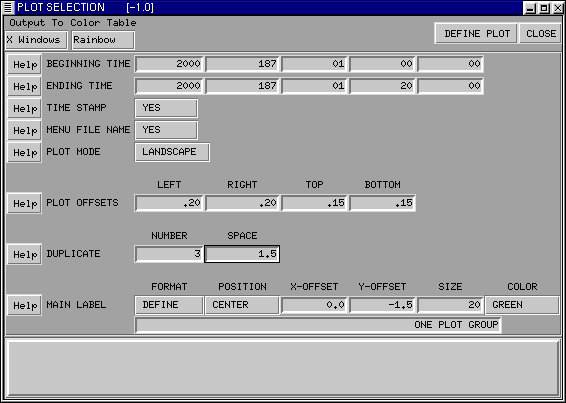Screen dimensions: 566x403
Task: Select the DUPLICATE NUMBER field
Action: click(x=169, y=254)
